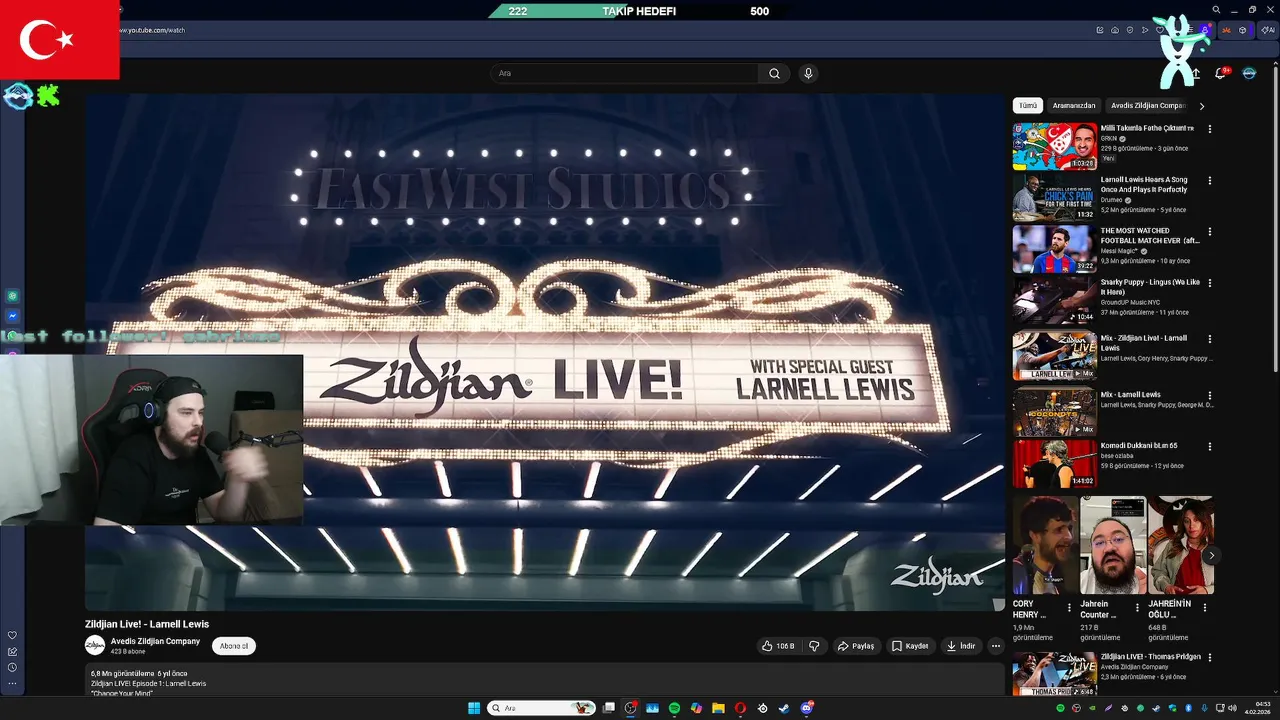Open Mix - Zildjian Live! - Larnell Lewis playlist

pos(1144,343)
